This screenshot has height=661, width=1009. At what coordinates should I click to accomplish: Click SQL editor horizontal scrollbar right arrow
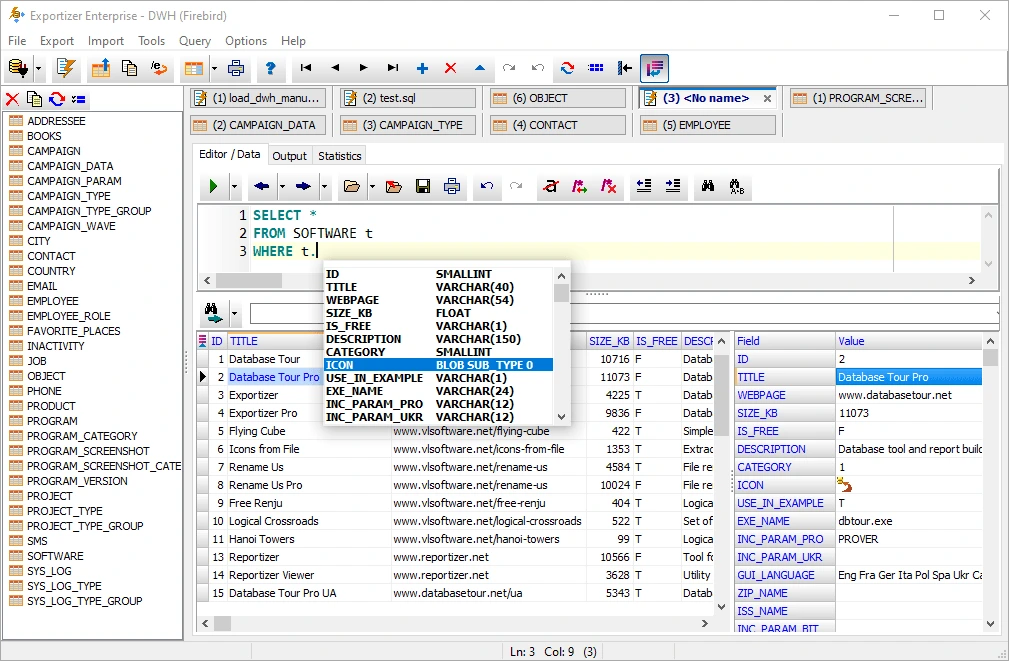pyautogui.click(x=972, y=281)
